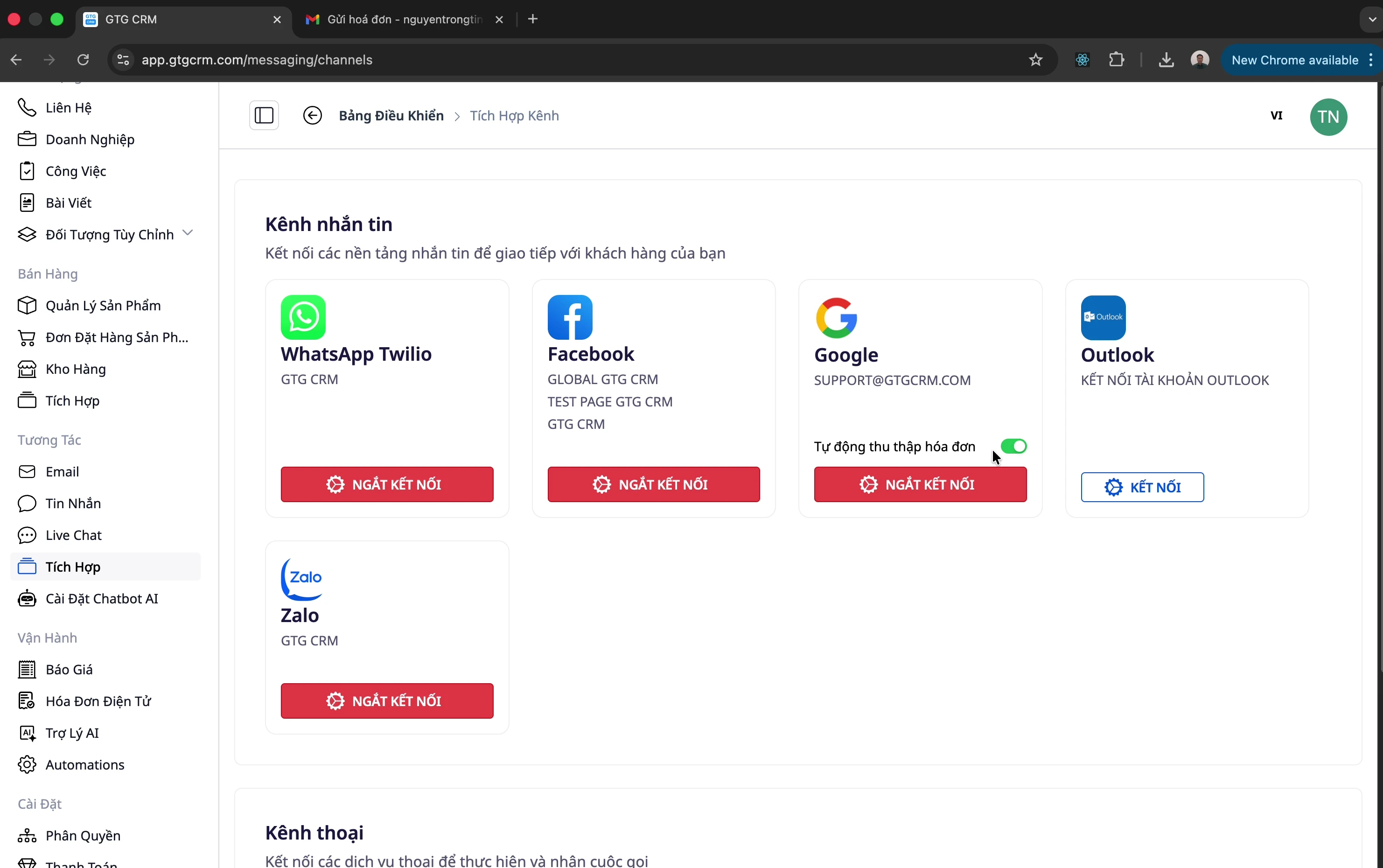Open the VI language selector

pos(1276,115)
